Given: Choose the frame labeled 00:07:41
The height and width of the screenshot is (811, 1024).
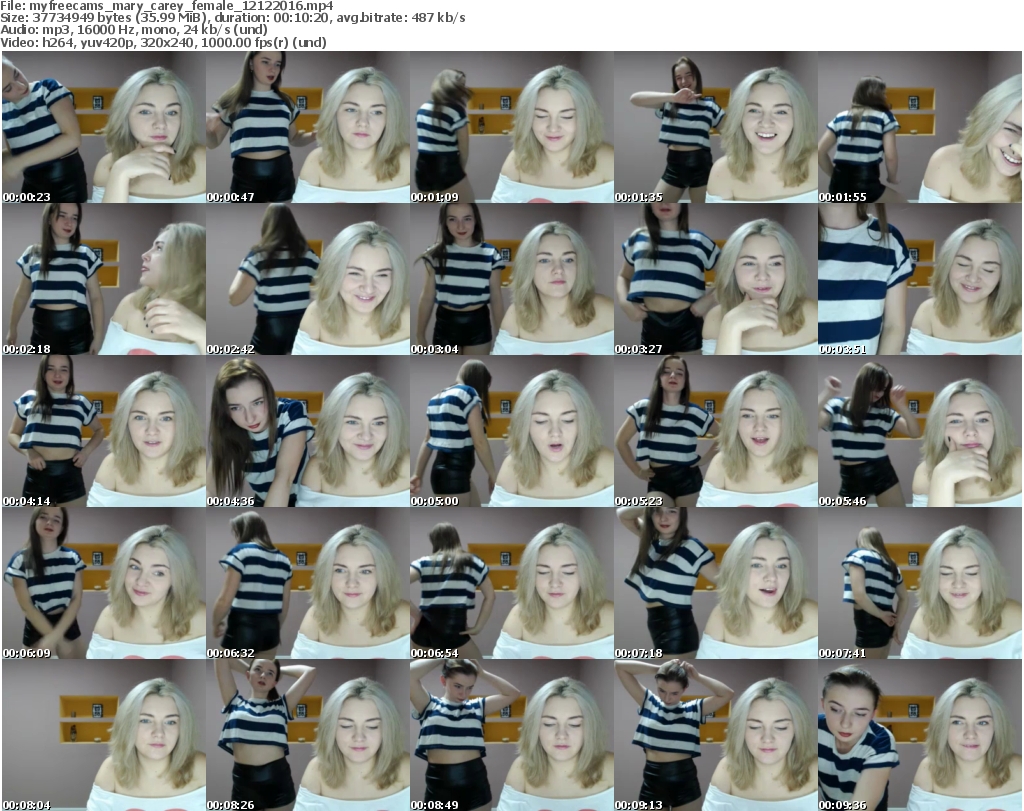Looking at the screenshot, I should (920, 583).
